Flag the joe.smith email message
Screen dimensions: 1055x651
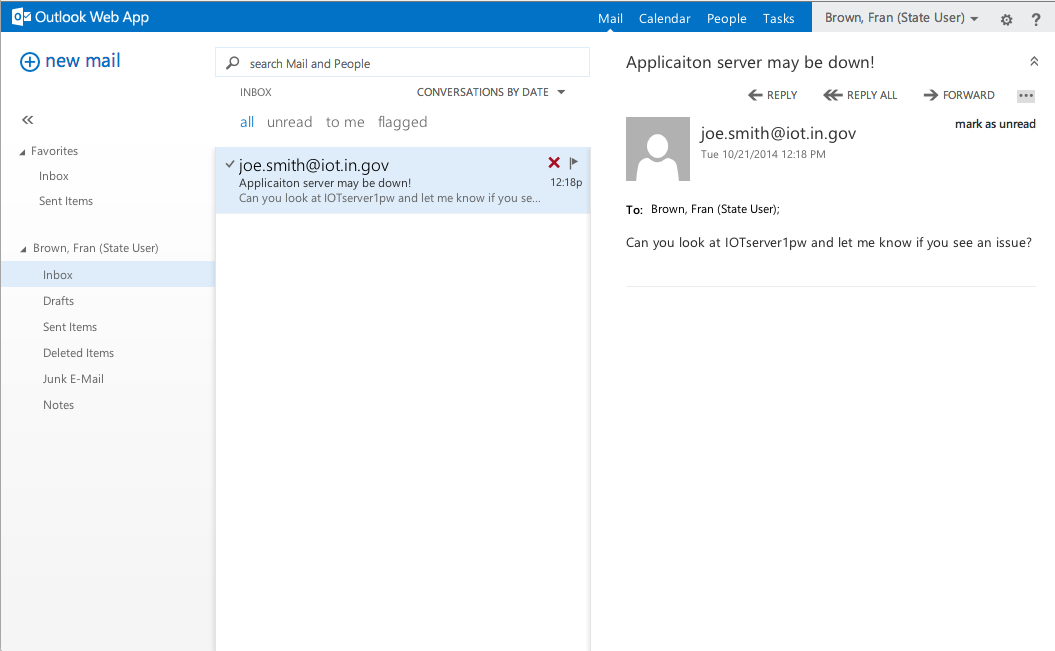(574, 163)
